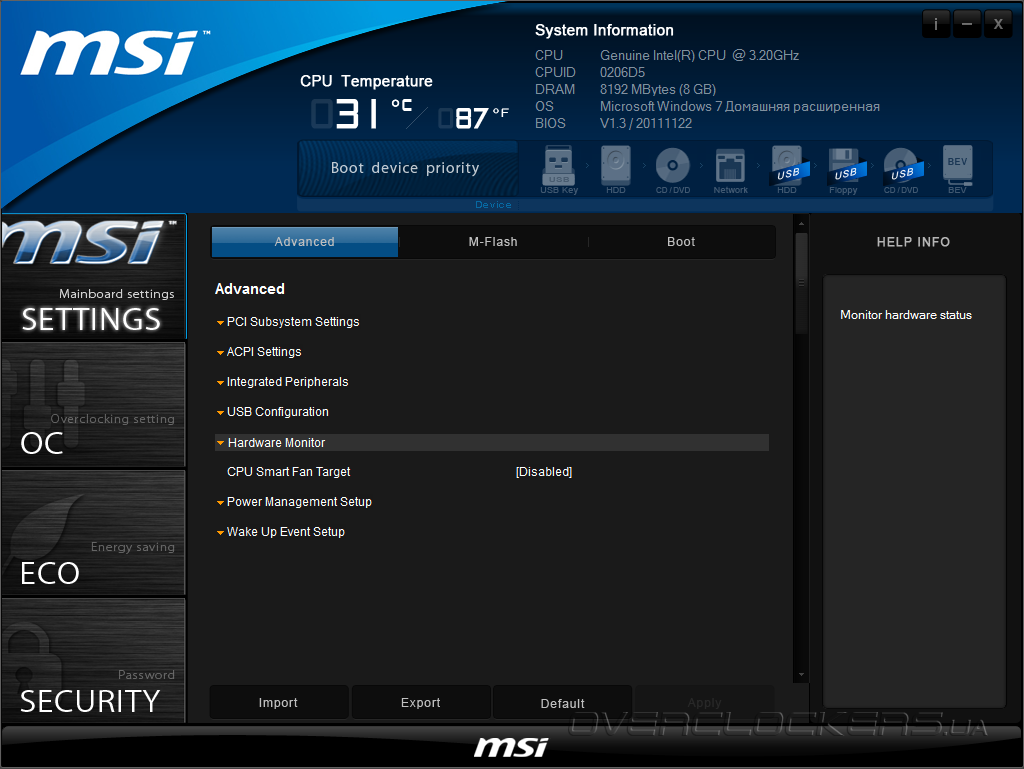The image size is (1024, 769).
Task: Select the Network boot device icon
Action: pyautogui.click(x=730, y=170)
